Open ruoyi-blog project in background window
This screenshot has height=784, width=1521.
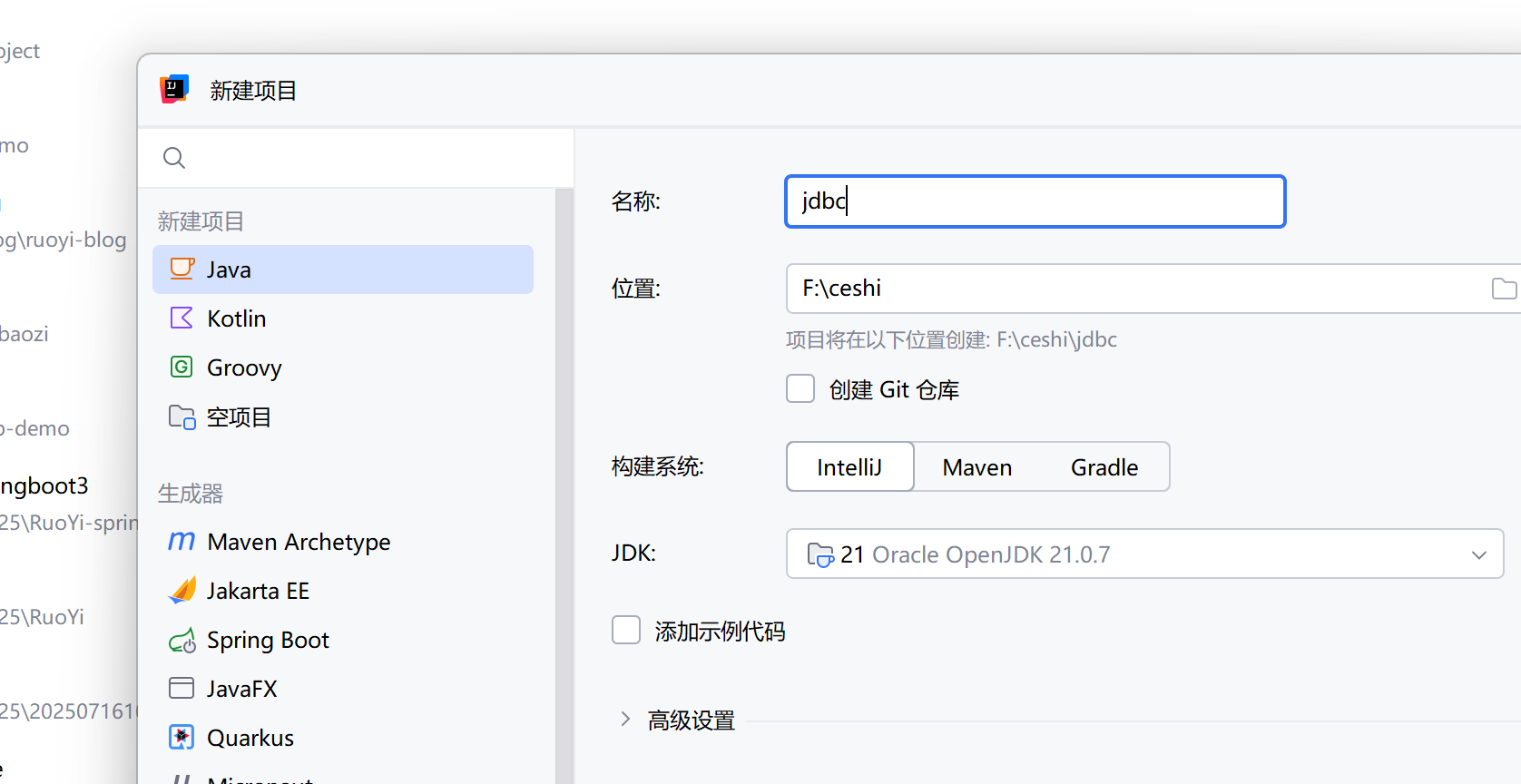tap(64, 240)
